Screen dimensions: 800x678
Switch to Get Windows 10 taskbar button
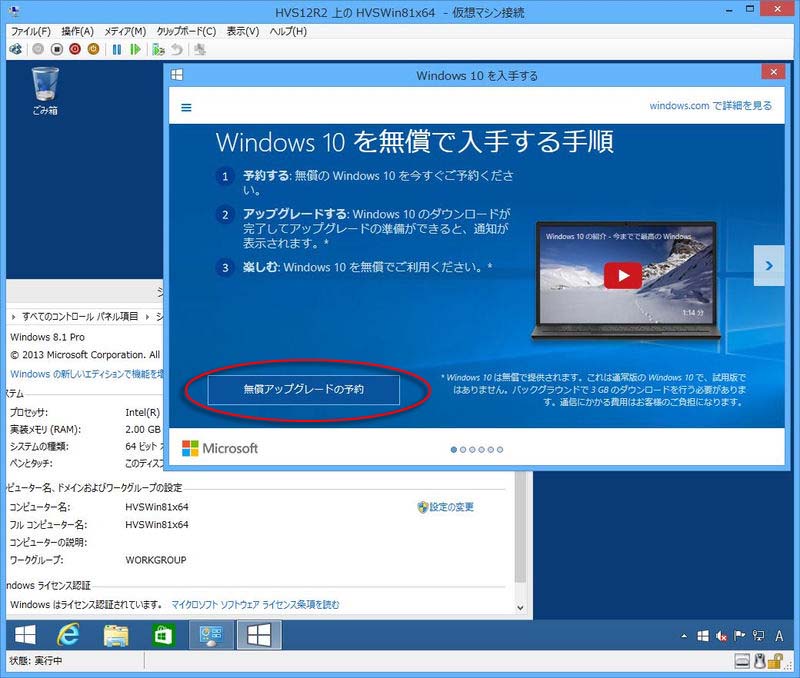click(259, 635)
